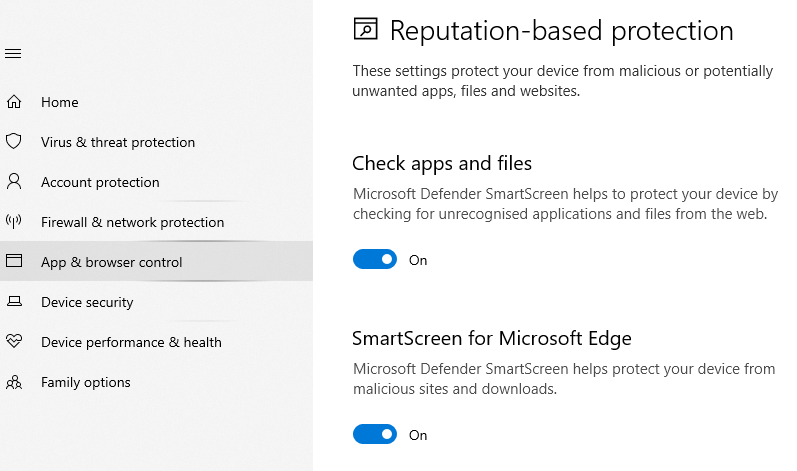Open Virus & threat protection page
This screenshot has width=797, height=471.
point(118,142)
